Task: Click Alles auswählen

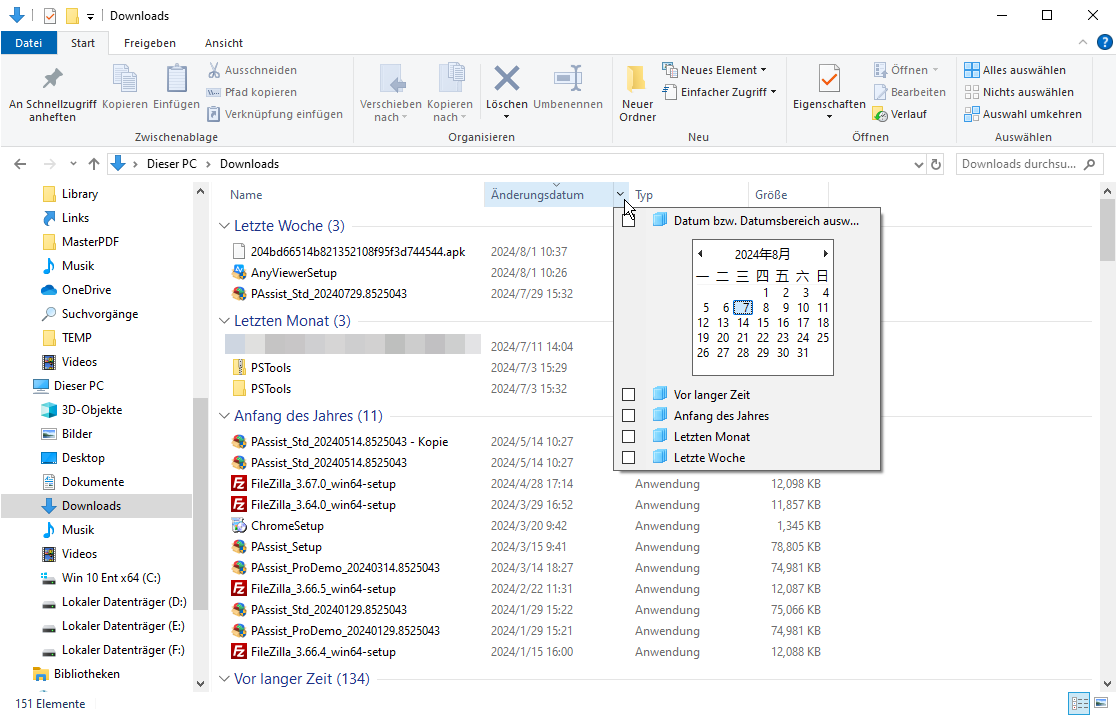Action: 1015,70
